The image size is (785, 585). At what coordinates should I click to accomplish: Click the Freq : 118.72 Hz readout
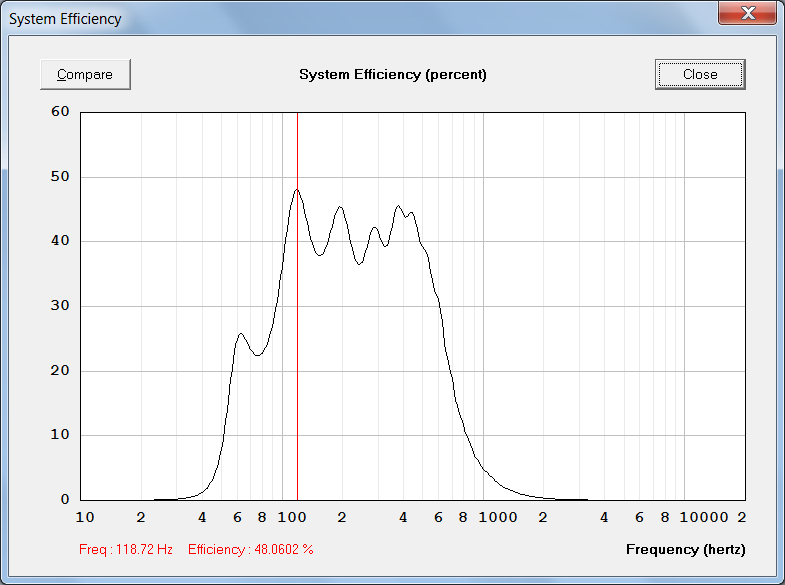[x=126, y=549]
